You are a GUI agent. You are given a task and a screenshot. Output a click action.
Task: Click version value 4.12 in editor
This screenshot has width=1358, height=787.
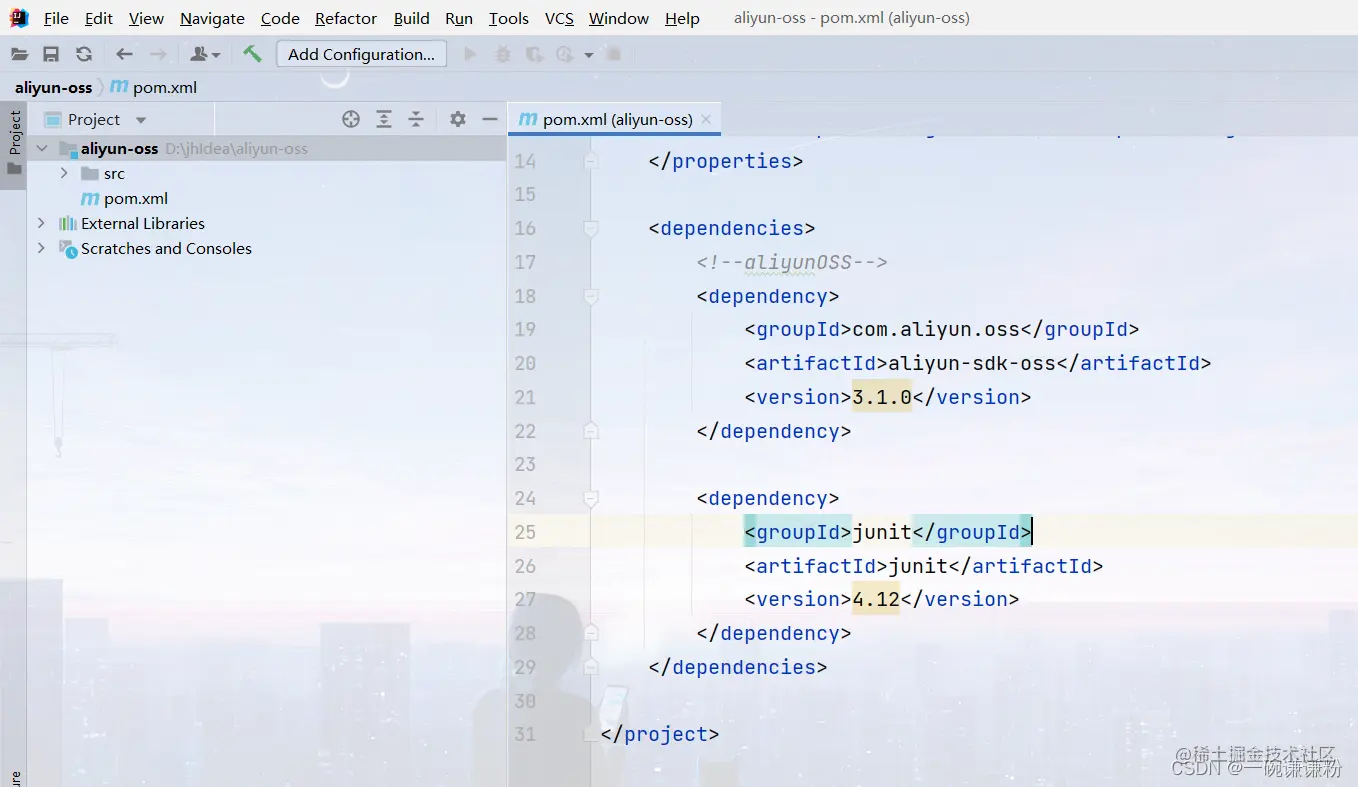click(876, 599)
